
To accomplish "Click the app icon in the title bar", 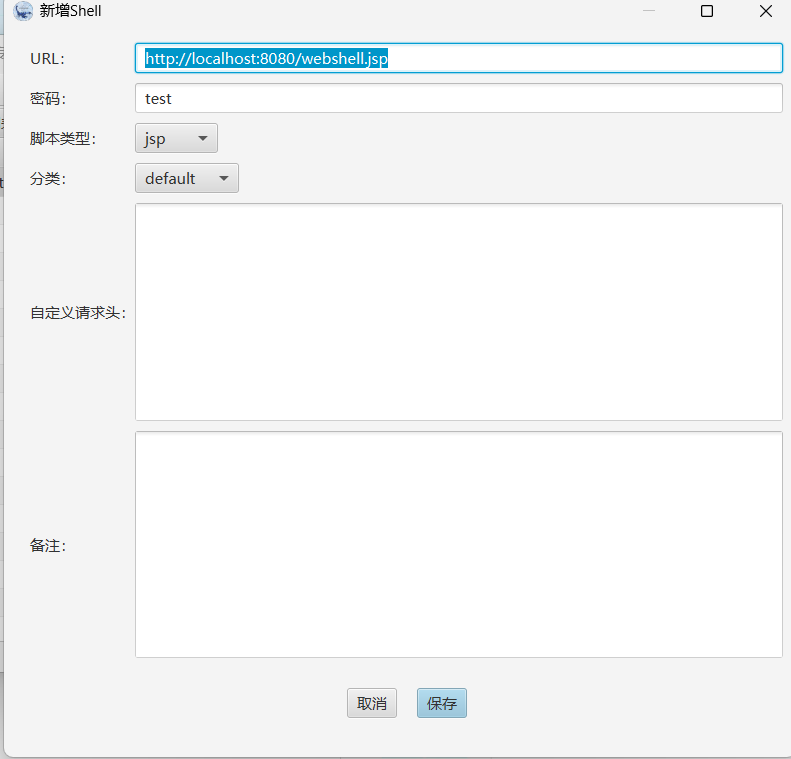I will point(22,11).
